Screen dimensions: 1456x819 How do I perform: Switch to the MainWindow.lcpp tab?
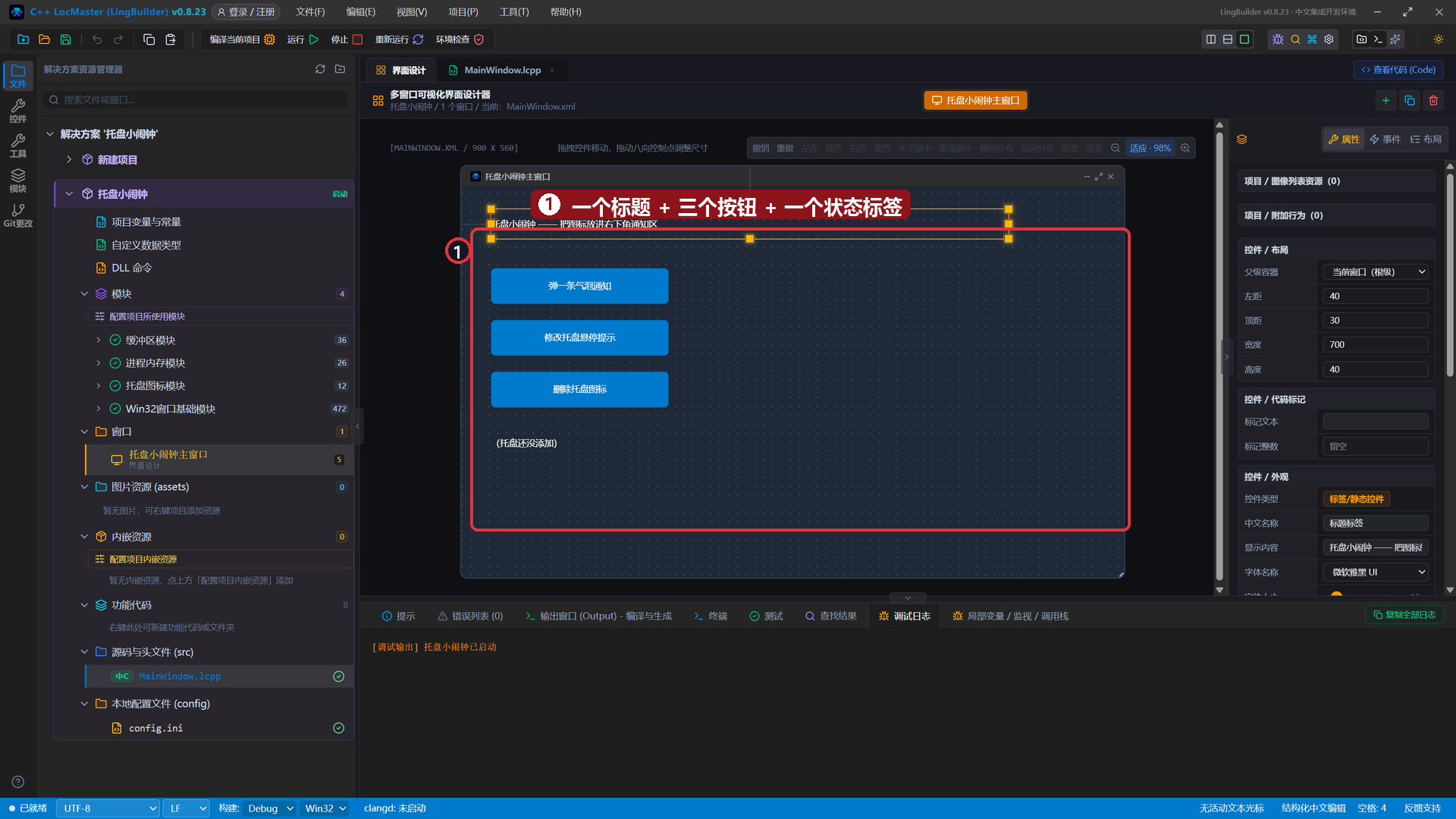pyautogui.click(x=502, y=70)
